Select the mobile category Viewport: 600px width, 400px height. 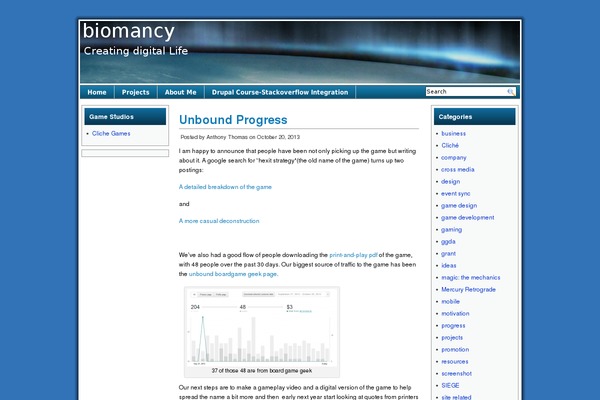(x=450, y=302)
